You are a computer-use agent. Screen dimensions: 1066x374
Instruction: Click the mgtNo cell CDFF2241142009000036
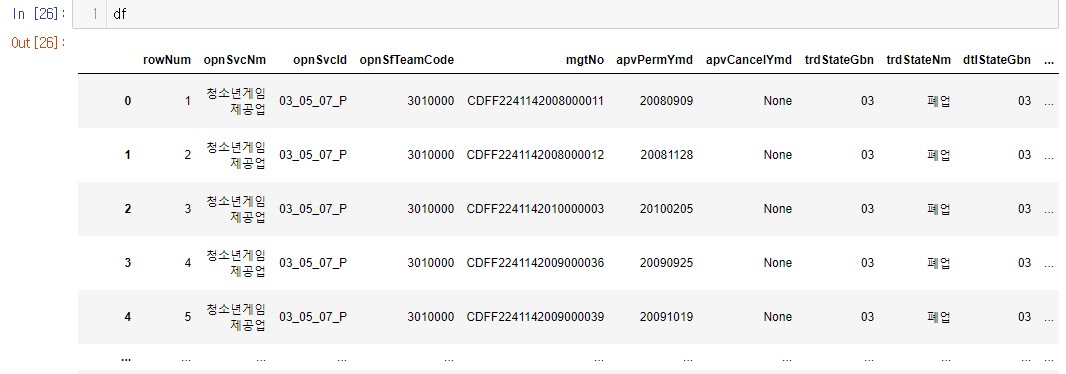tap(536, 263)
